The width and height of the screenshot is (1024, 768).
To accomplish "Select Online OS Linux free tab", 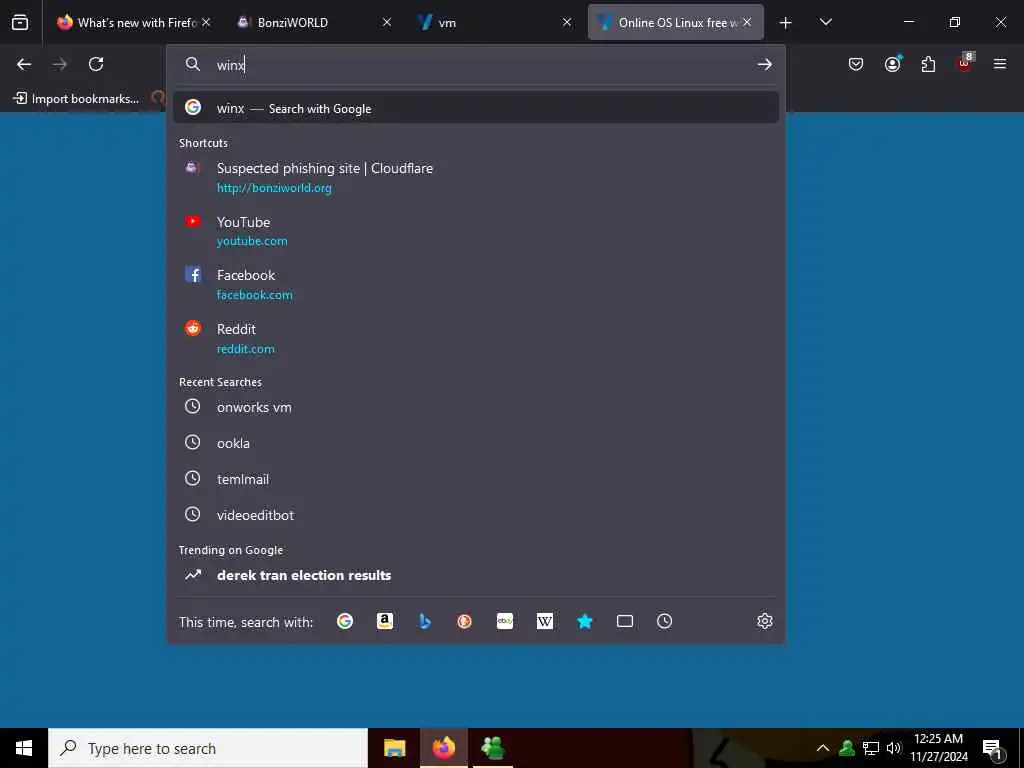I will tap(676, 23).
